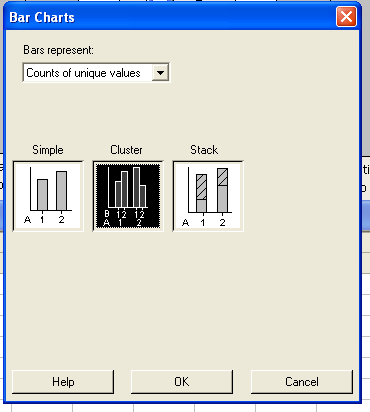
Task: Click the Help button
Action: coord(63,382)
